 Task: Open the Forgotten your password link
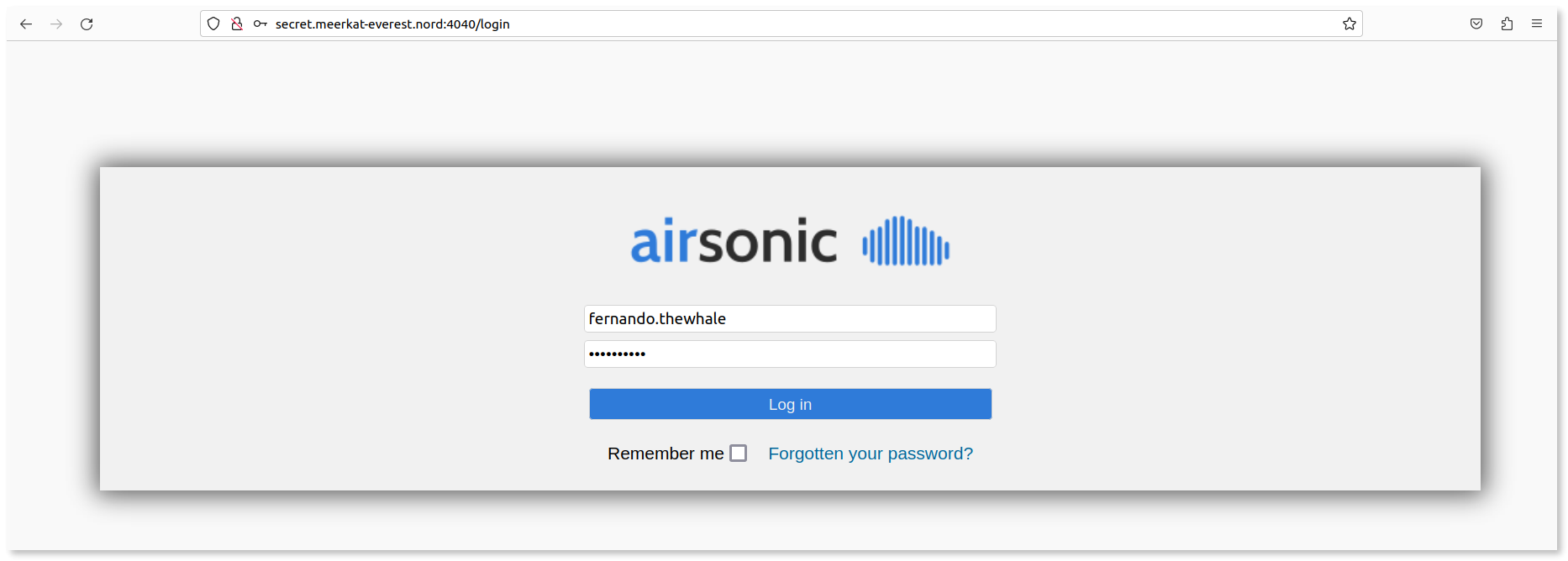[870, 453]
